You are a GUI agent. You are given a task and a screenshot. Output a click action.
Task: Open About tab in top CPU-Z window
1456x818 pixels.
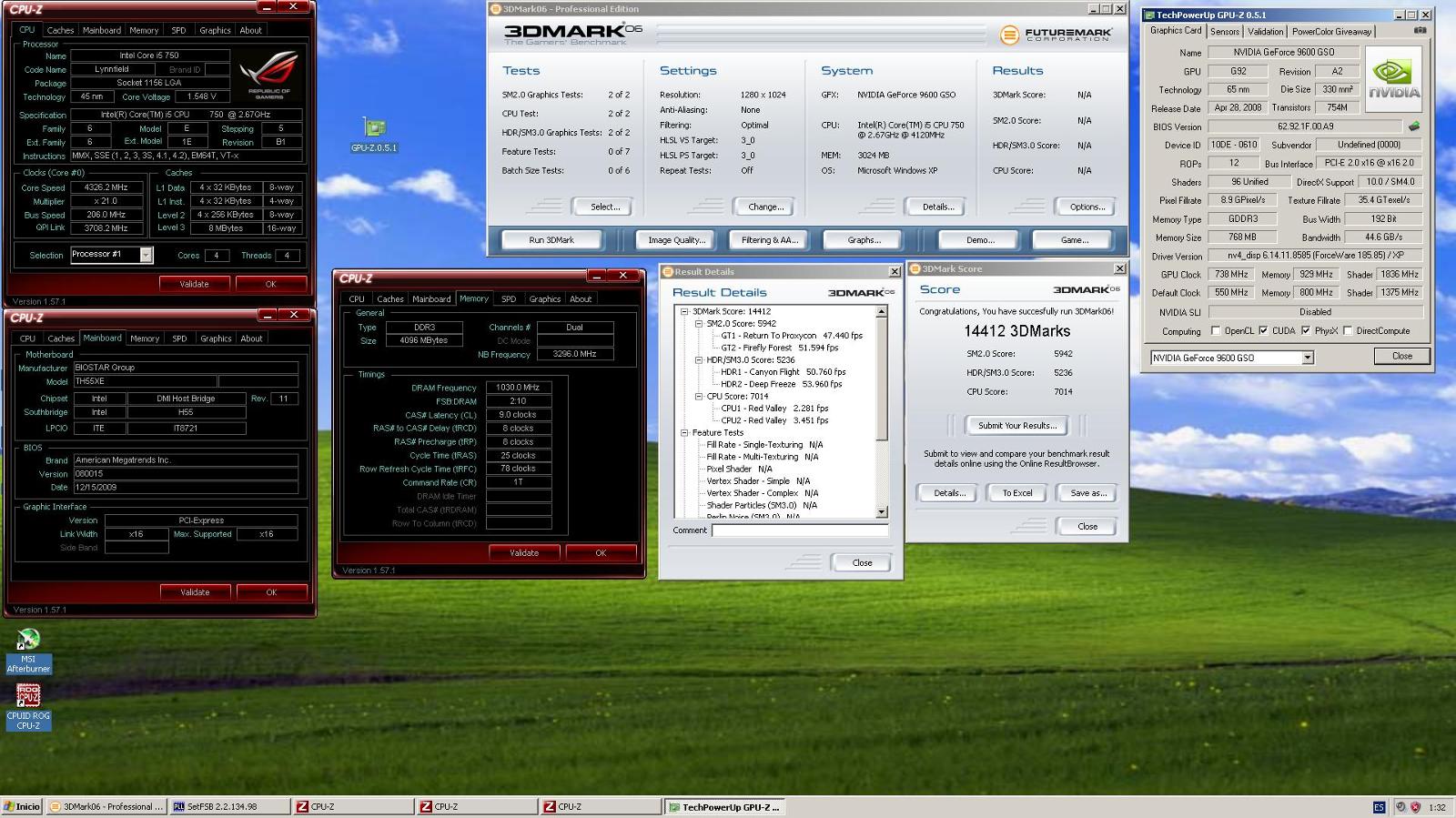click(250, 30)
